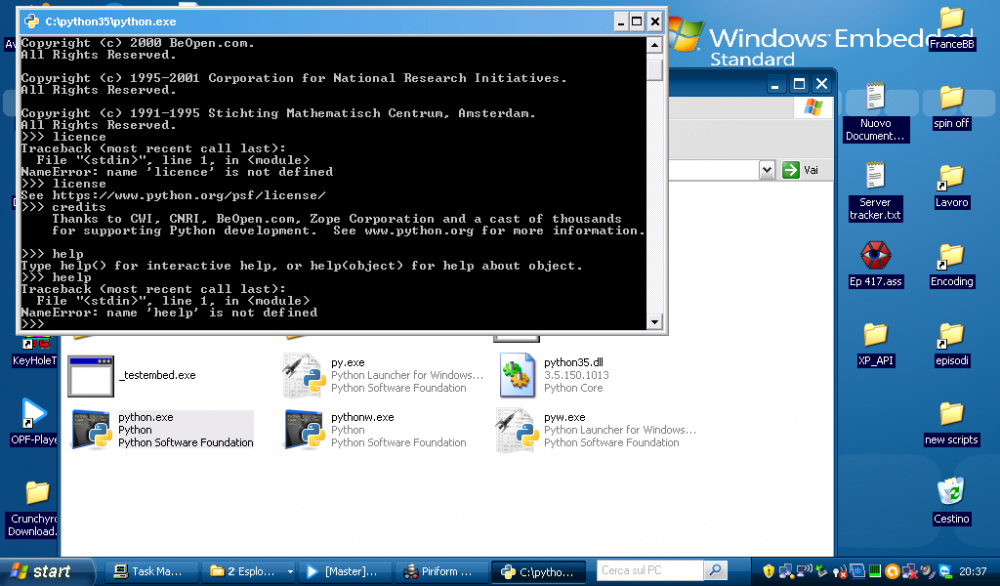The width and height of the screenshot is (1000, 586).
Task: Click the Windows flag logo in Explorer toolbar
Action: tap(812, 107)
